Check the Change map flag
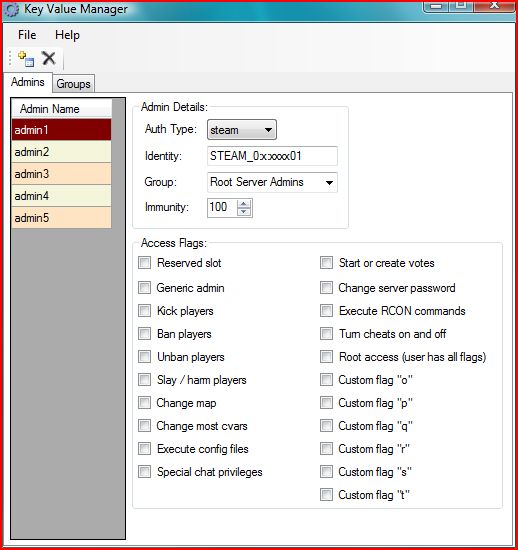The height and width of the screenshot is (550, 518). 144,403
